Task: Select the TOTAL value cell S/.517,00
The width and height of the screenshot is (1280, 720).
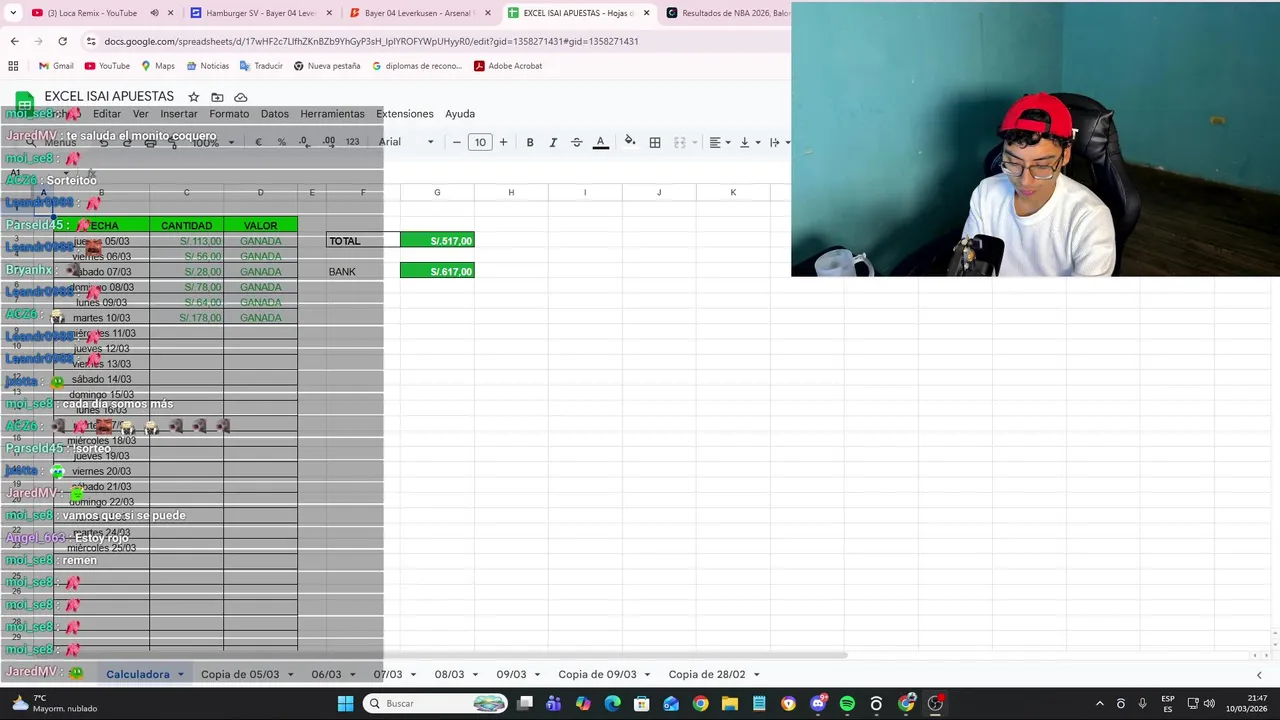Action: [437, 240]
